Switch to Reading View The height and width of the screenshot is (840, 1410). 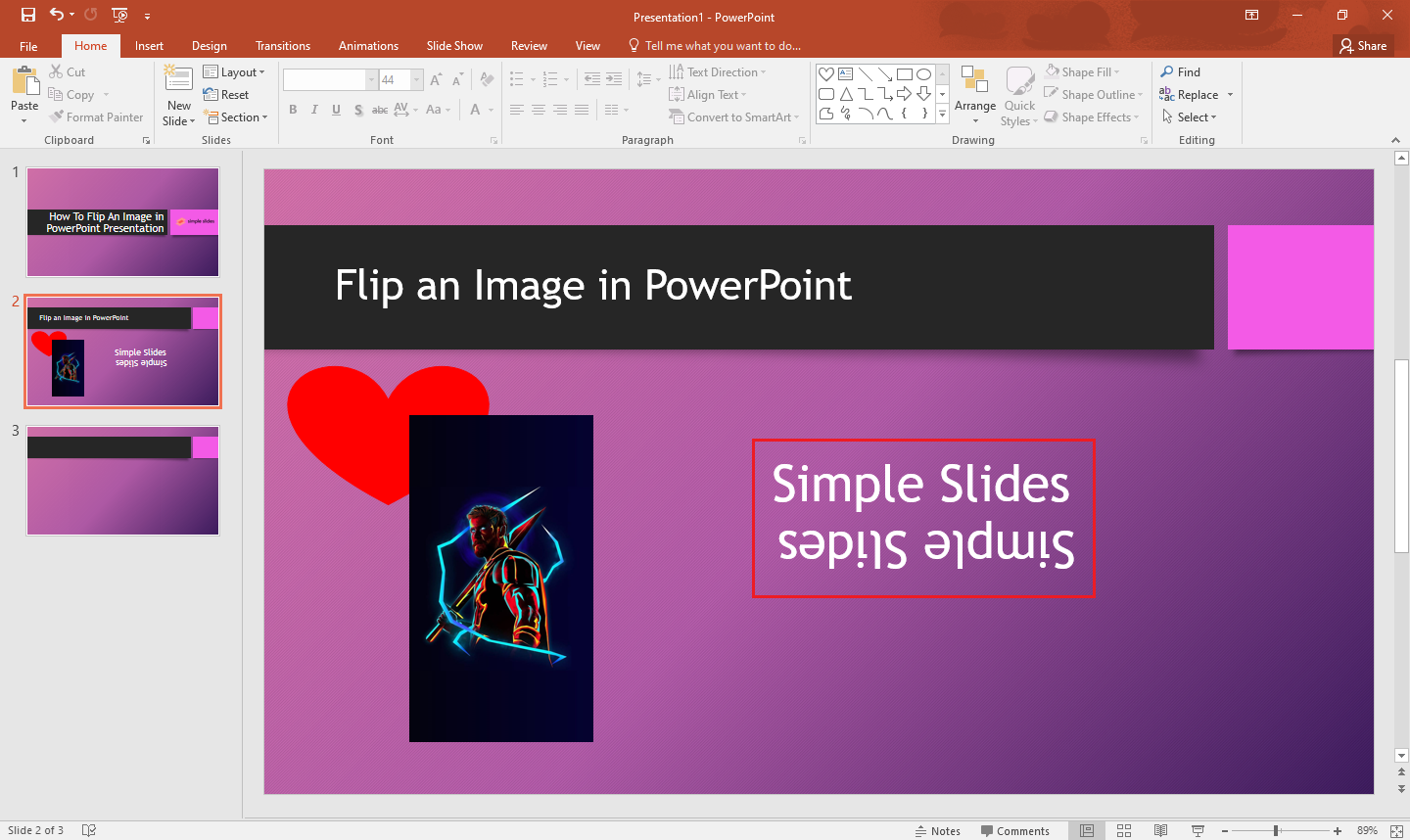1160,830
